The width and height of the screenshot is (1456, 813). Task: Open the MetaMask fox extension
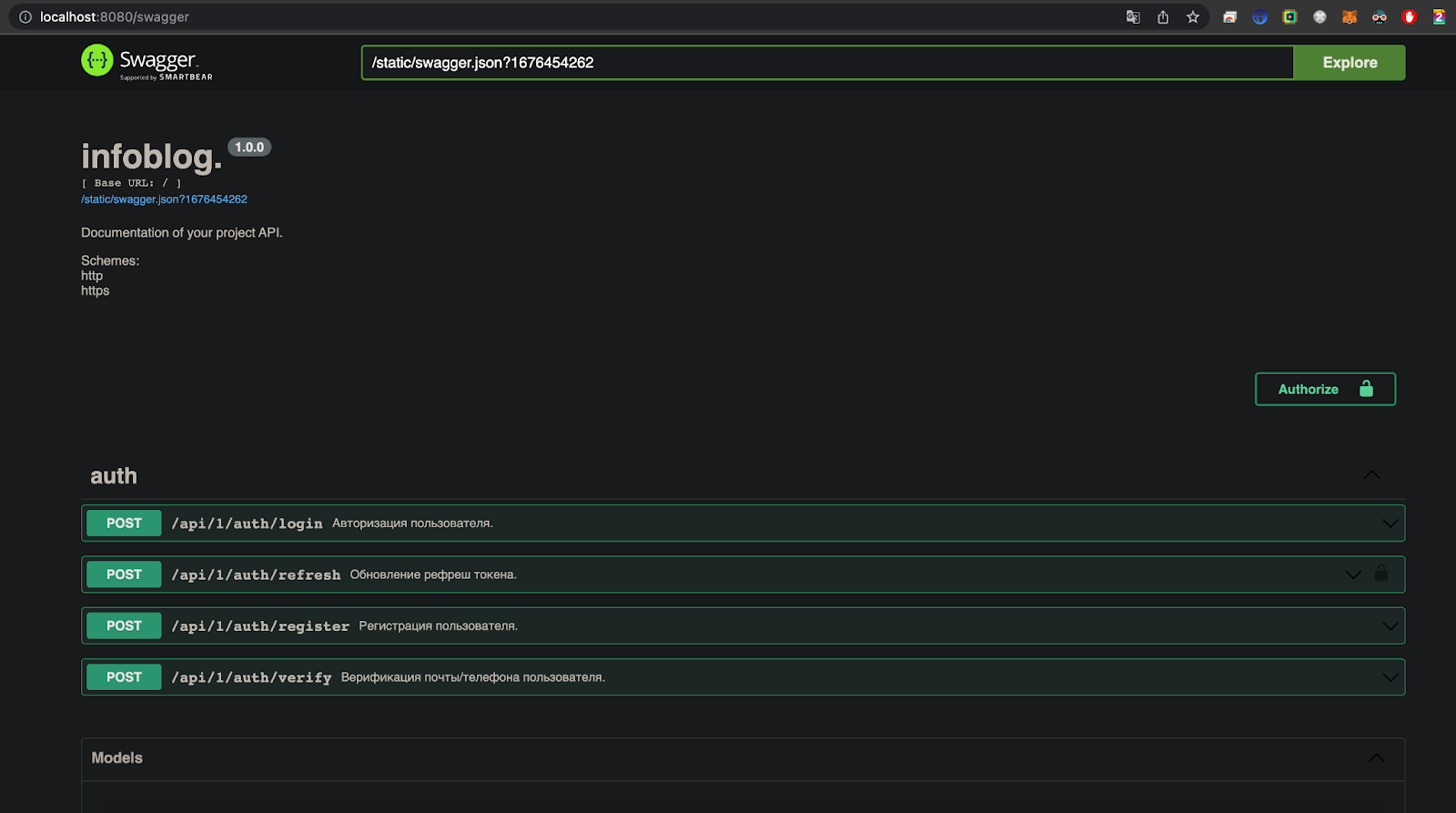(1350, 17)
